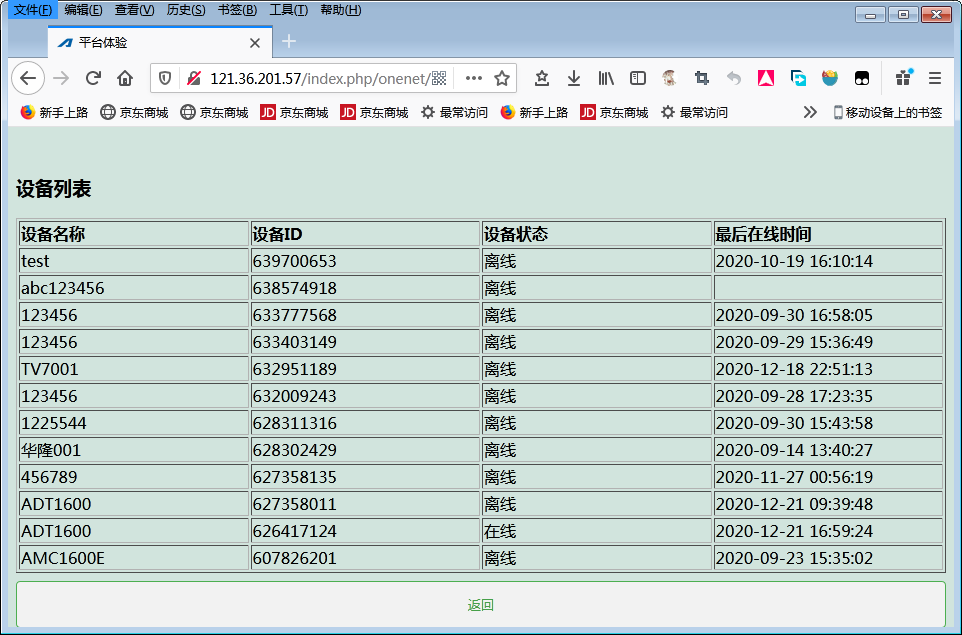Open the 最常访问 bookmark

click(454, 112)
